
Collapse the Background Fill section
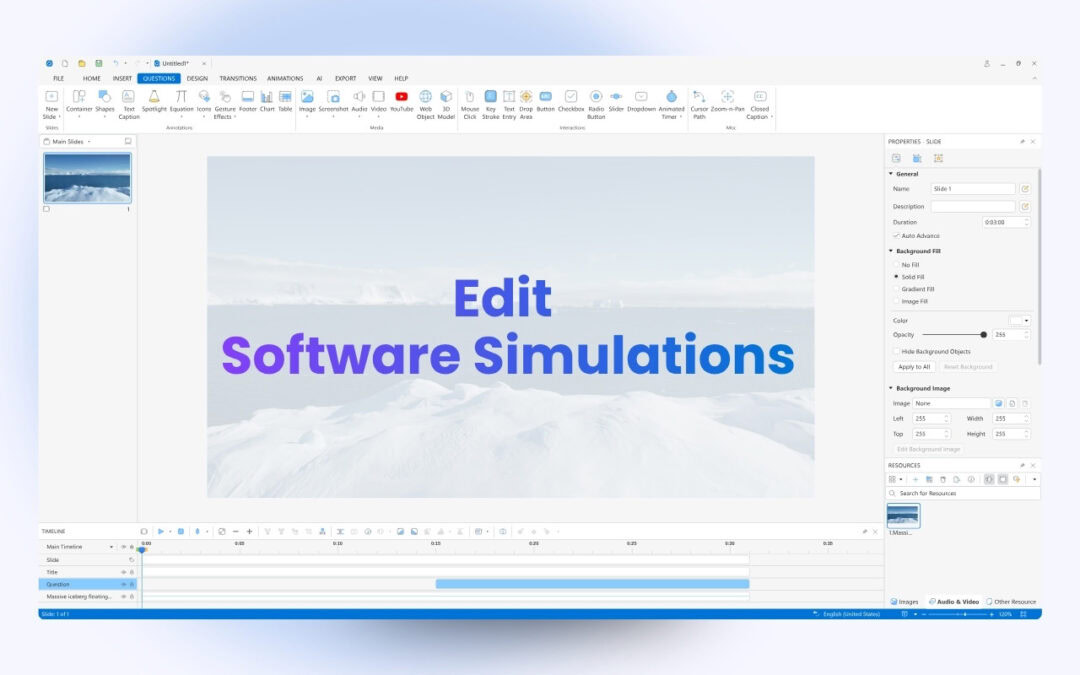tap(891, 251)
